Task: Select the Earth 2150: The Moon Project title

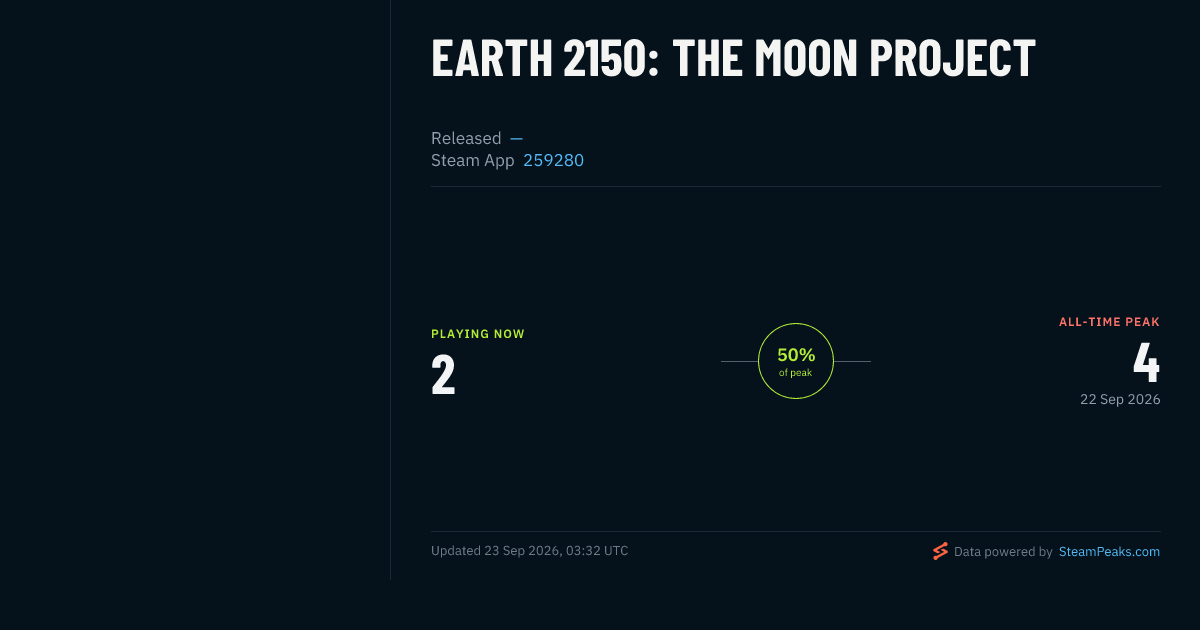Action: pyautogui.click(x=733, y=58)
